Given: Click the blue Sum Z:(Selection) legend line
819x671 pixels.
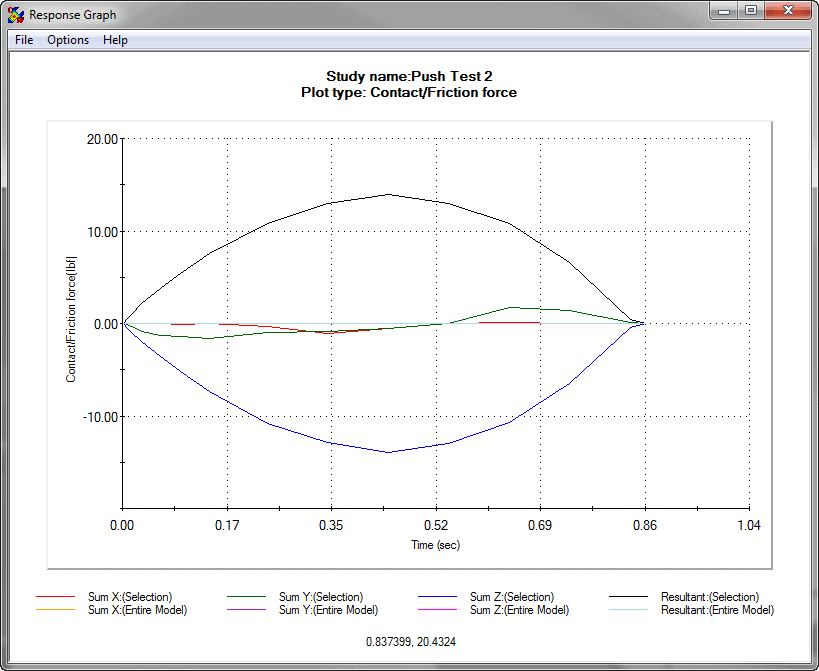Looking at the screenshot, I should pyautogui.click(x=437, y=596).
